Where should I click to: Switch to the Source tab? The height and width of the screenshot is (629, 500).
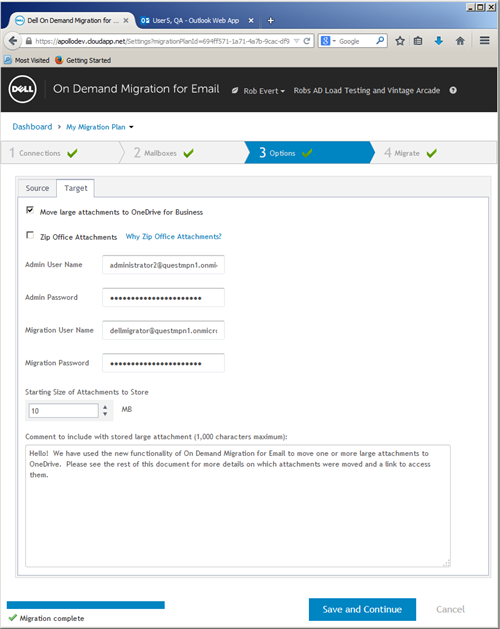pos(37,188)
